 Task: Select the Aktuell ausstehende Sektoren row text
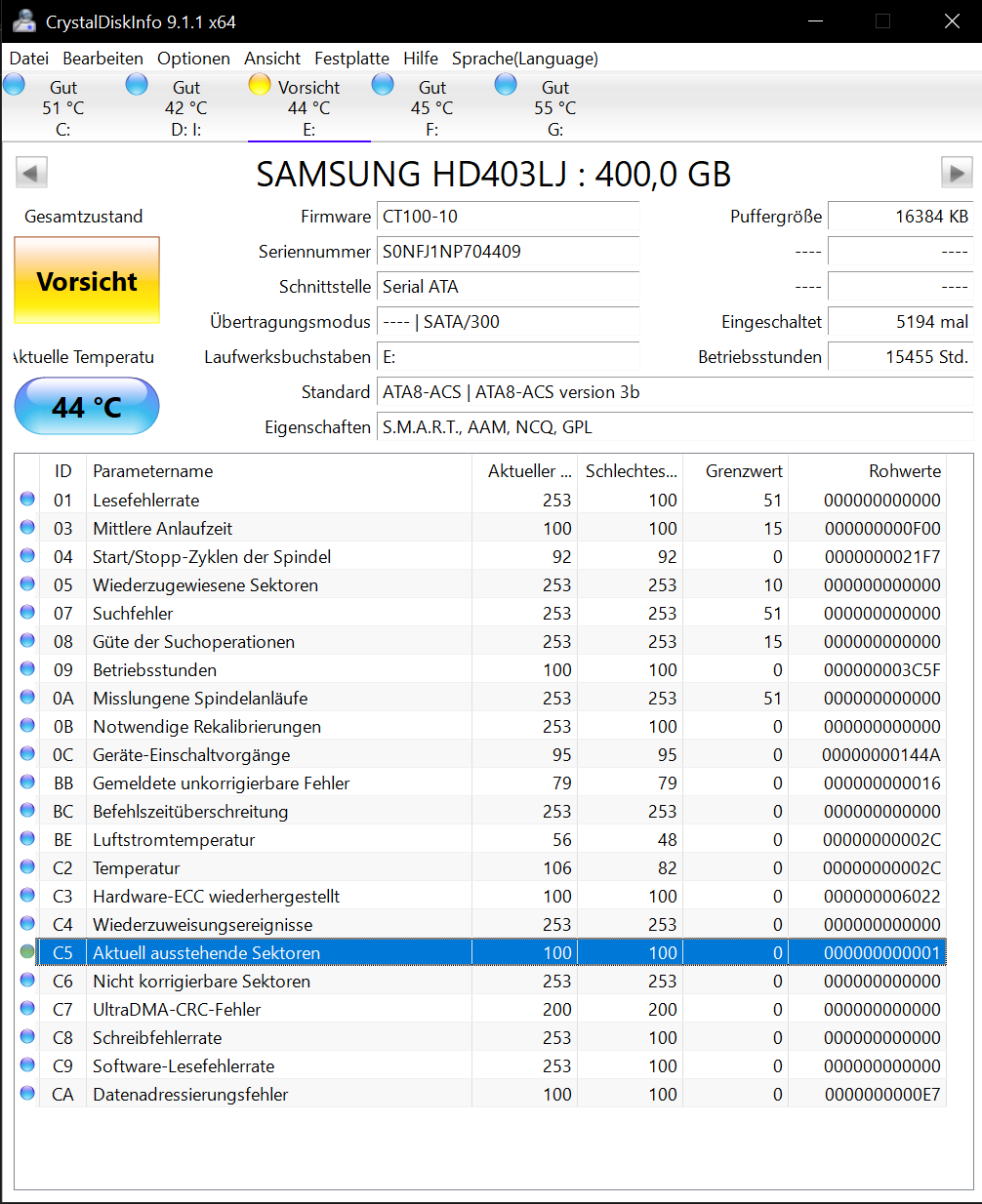pyautogui.click(x=206, y=953)
